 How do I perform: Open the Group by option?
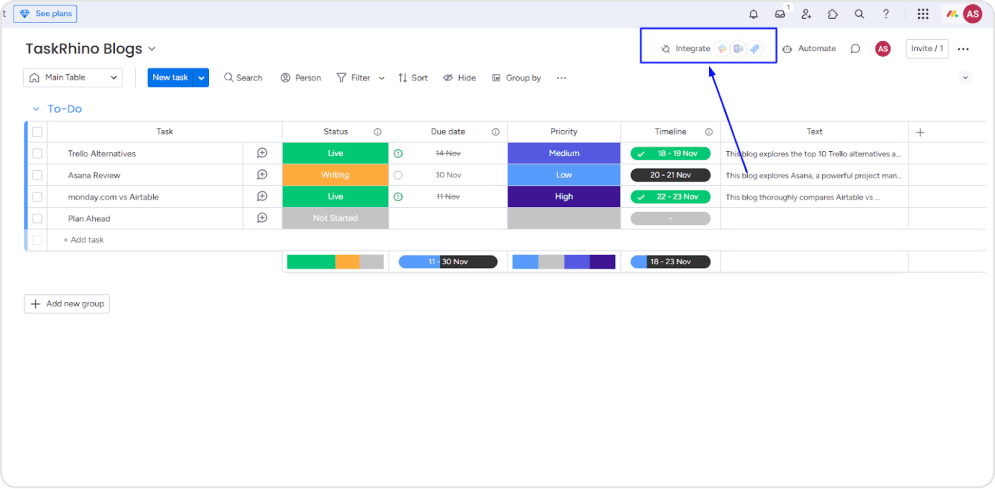pos(517,78)
